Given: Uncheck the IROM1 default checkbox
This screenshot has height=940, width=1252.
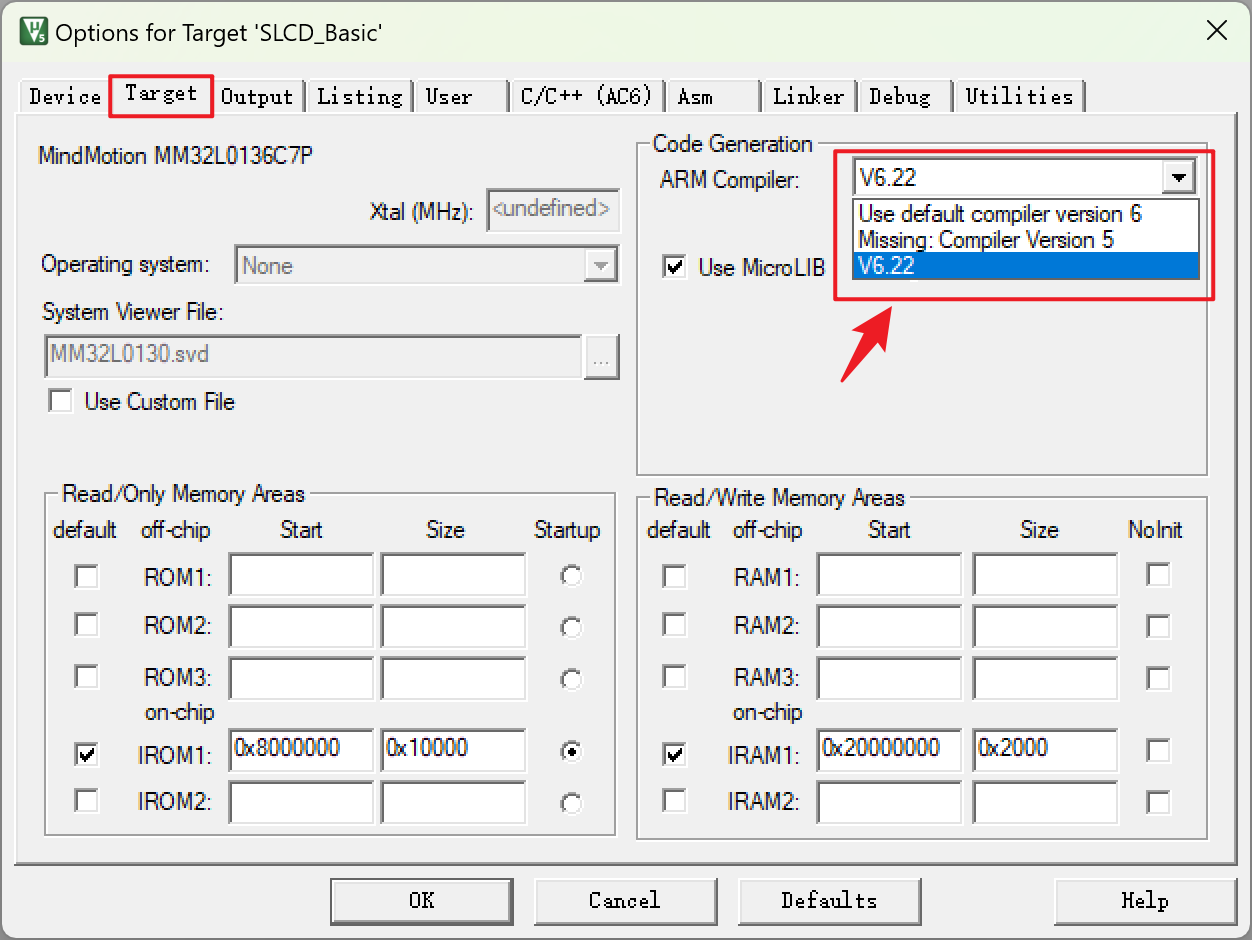Looking at the screenshot, I should [x=87, y=754].
